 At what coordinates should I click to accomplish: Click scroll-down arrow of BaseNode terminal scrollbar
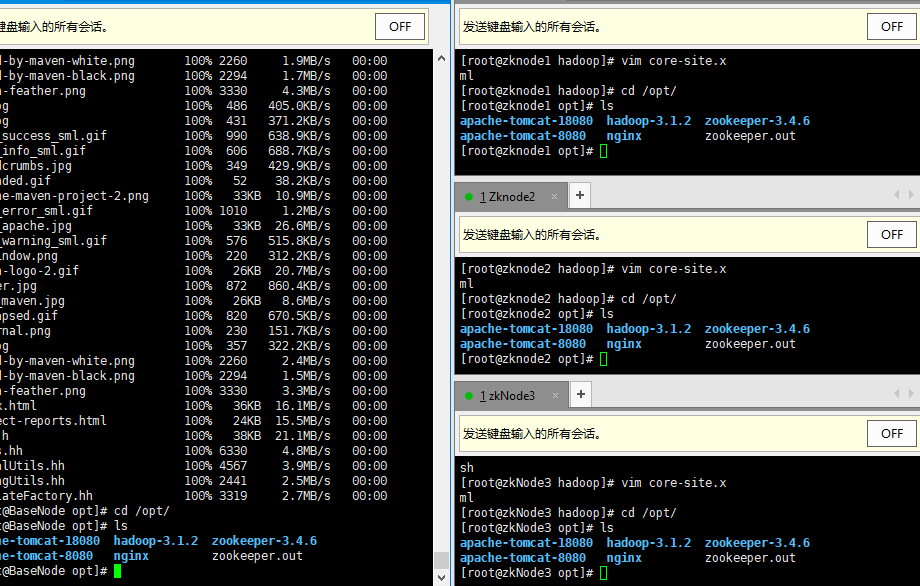(441, 578)
